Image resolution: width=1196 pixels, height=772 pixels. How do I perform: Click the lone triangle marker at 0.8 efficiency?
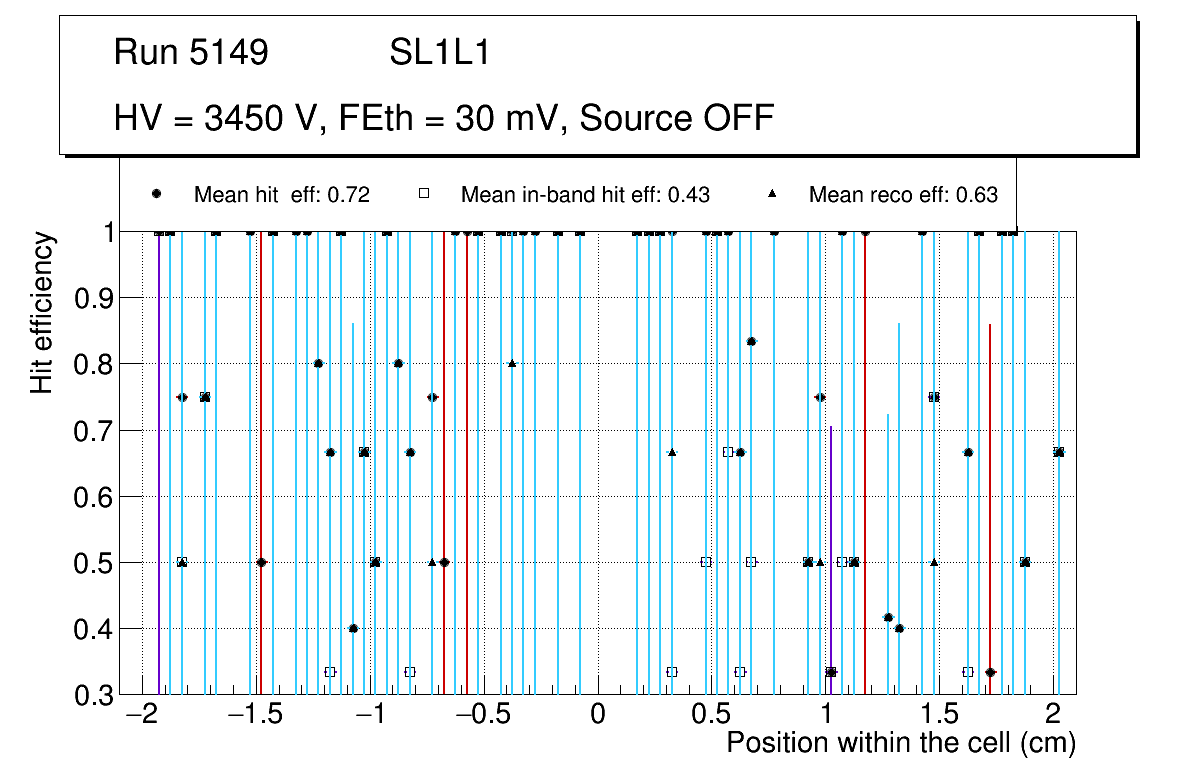(512, 363)
